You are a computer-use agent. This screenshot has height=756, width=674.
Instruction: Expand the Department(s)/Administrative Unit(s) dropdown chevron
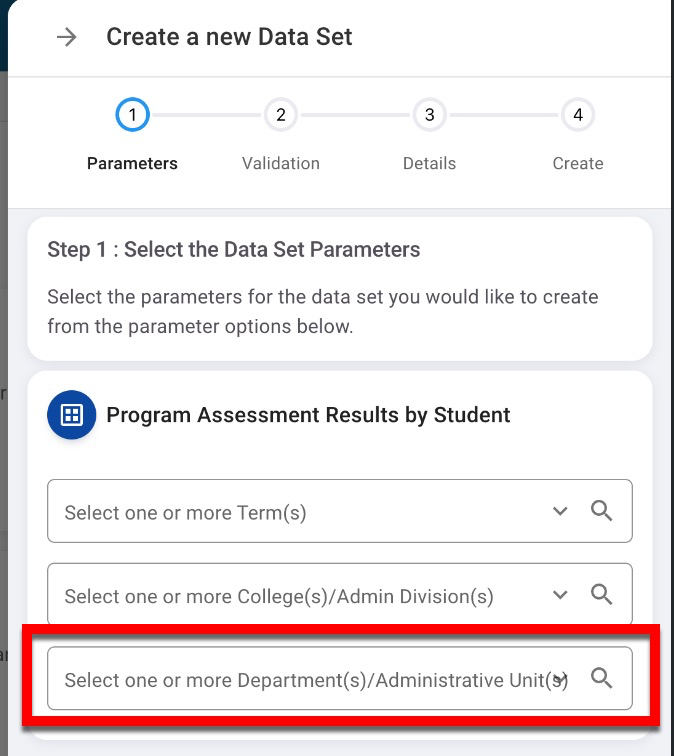click(x=560, y=679)
